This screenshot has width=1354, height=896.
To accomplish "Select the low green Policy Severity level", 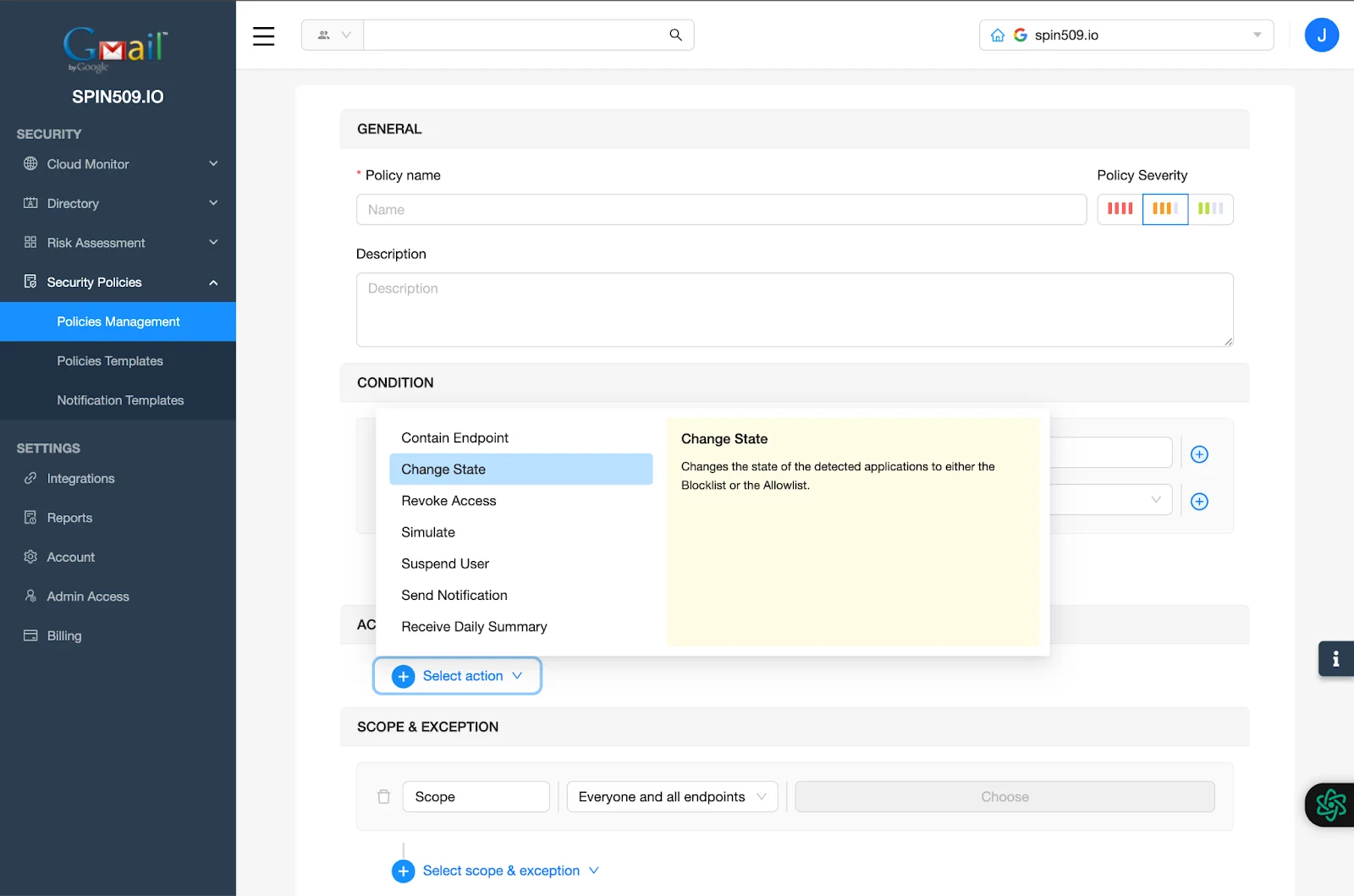I will tap(1212, 209).
